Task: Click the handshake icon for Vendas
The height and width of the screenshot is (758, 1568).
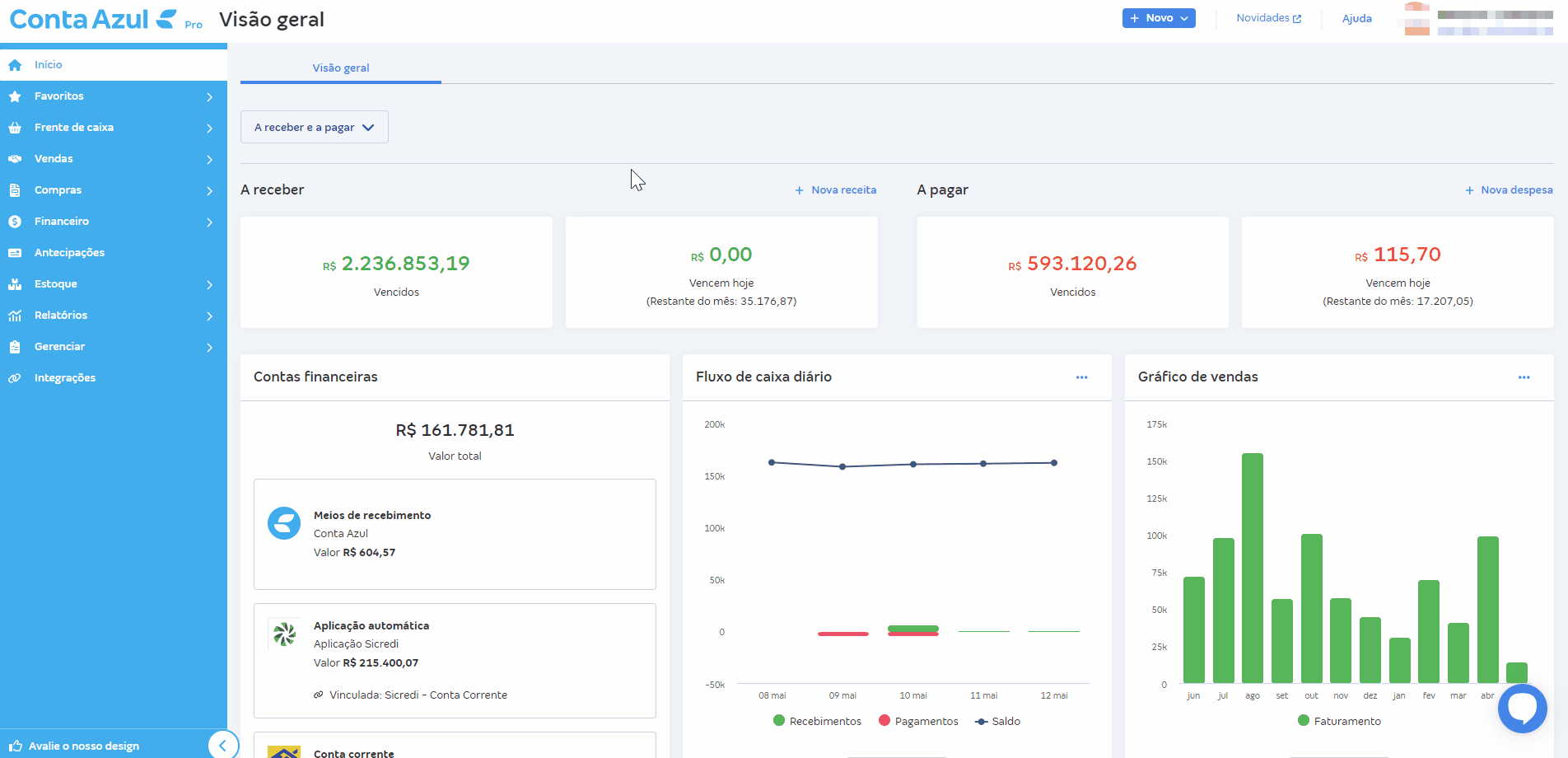Action: point(15,159)
